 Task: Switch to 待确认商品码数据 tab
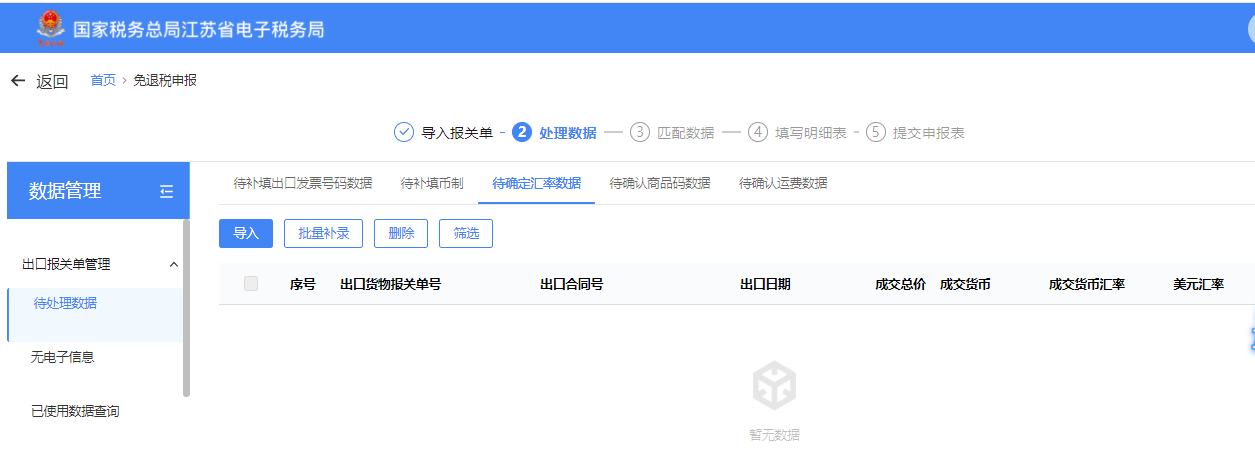click(x=660, y=183)
